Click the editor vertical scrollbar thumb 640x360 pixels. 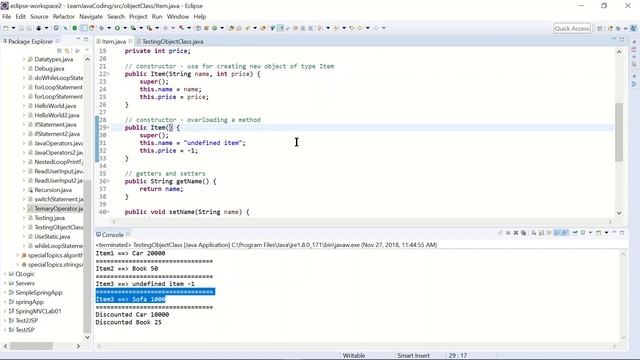pyautogui.click(x=619, y=132)
